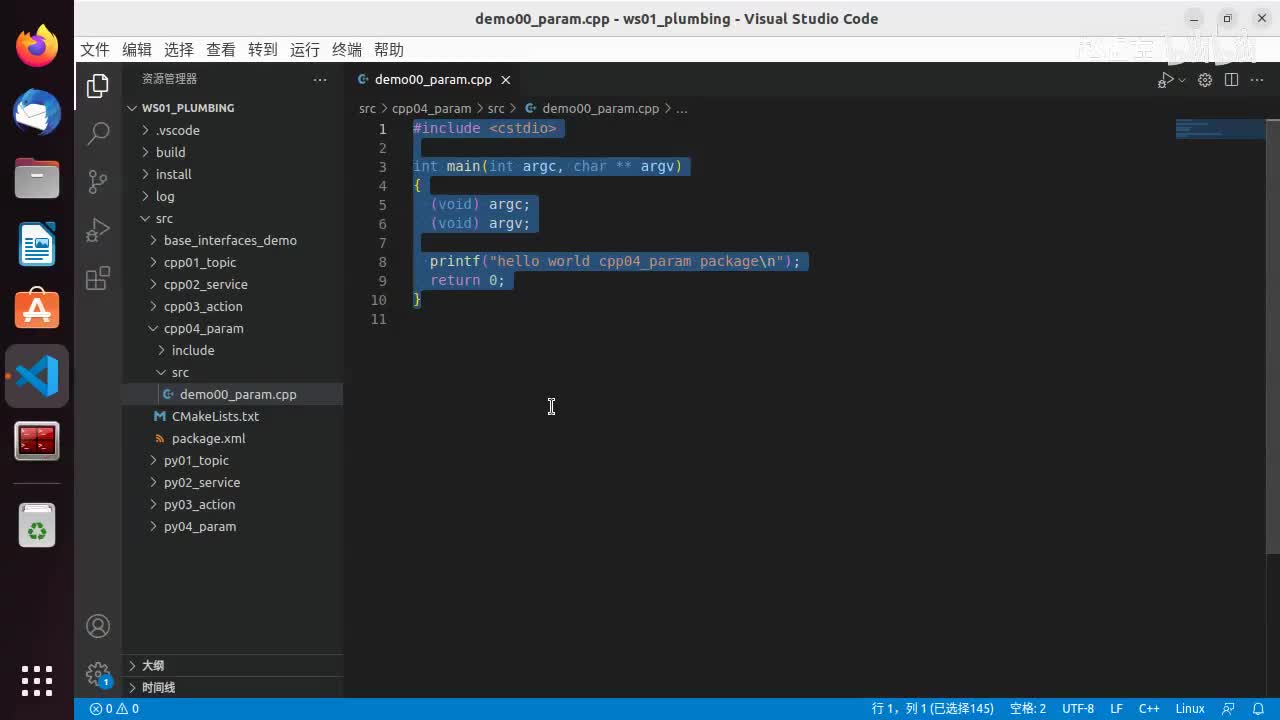Open the 查看 menu
Viewport: 1280px width, 720px height.
(221, 50)
